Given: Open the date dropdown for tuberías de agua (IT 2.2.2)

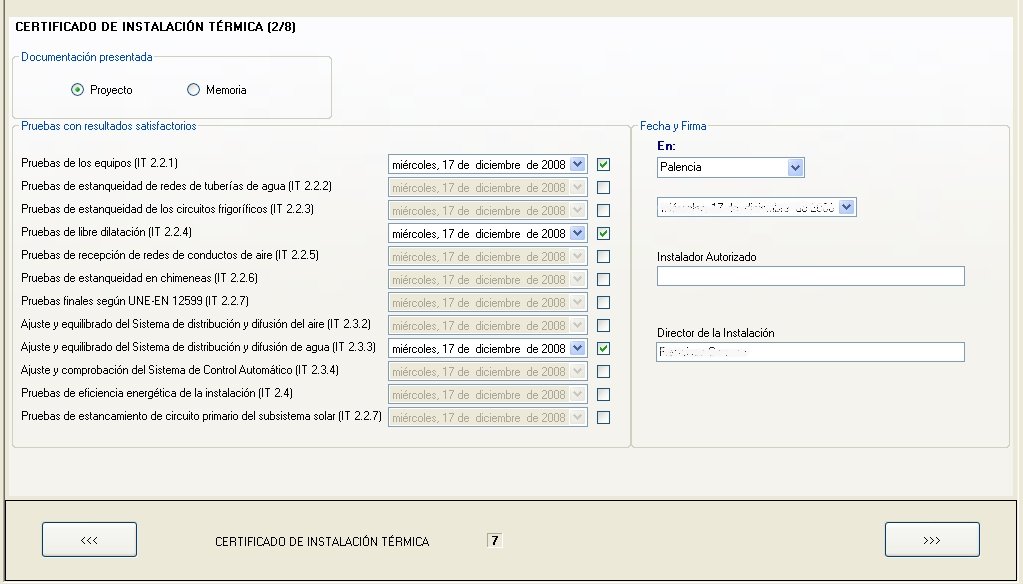Looking at the screenshot, I should click(577, 188).
